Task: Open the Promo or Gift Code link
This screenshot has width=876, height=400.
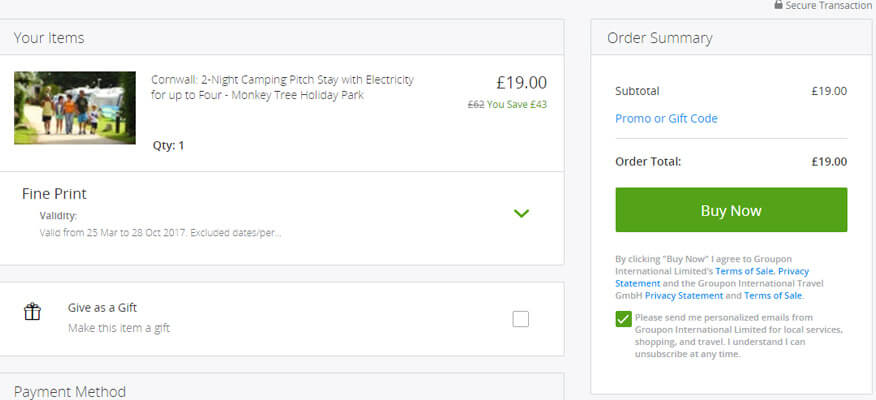Action: (x=666, y=118)
